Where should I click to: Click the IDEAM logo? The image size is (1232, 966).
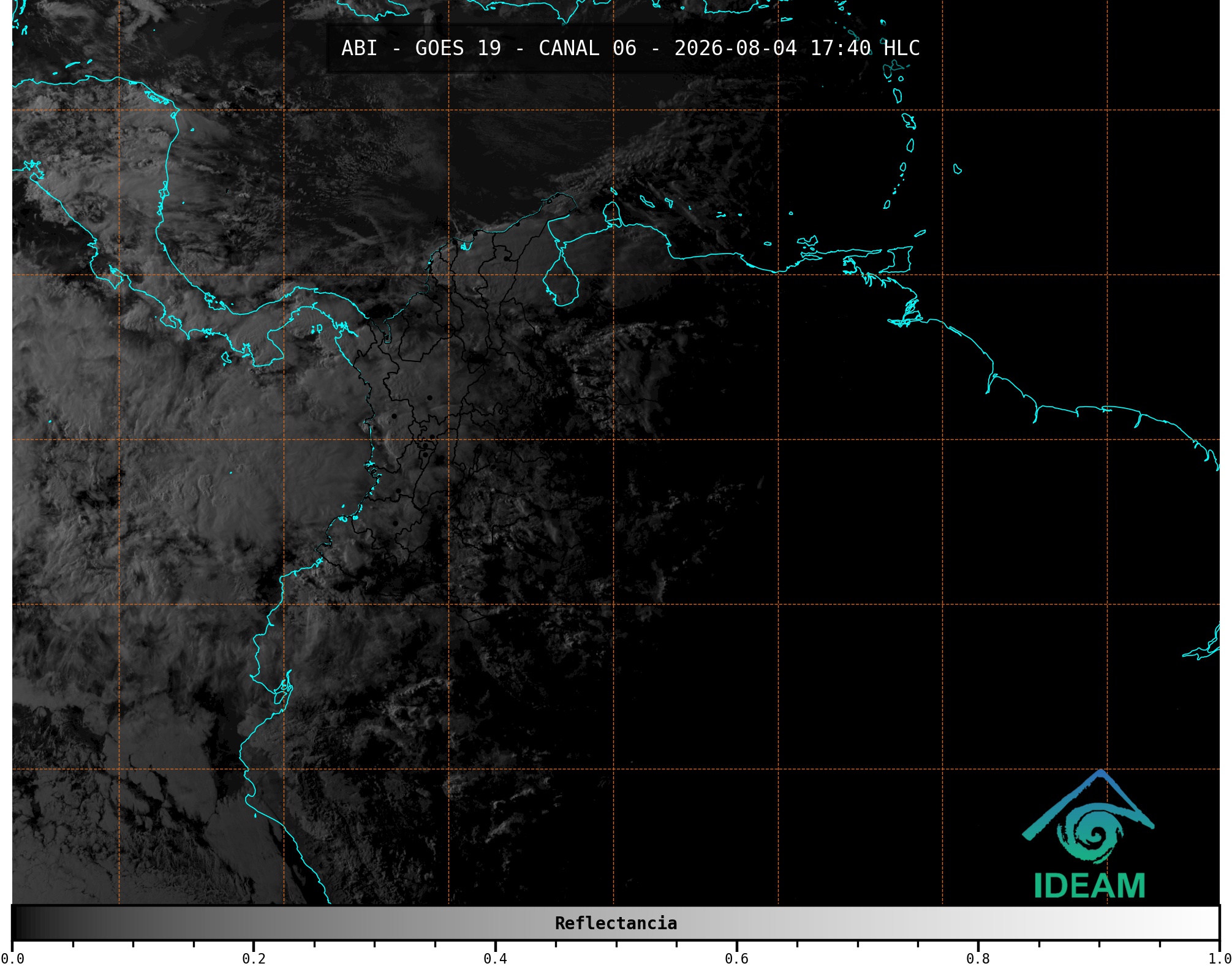(x=1089, y=834)
